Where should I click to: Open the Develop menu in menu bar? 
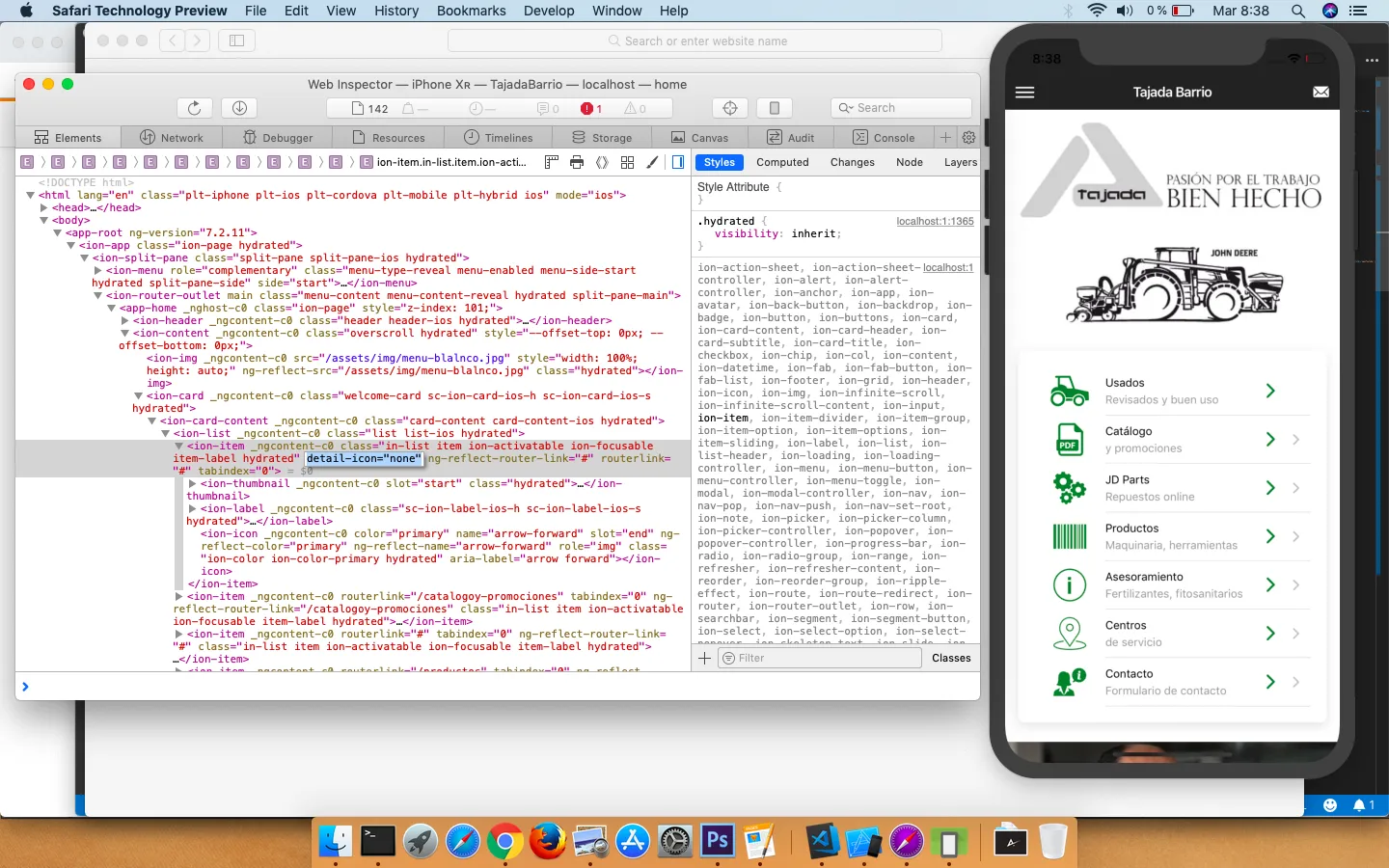(549, 11)
